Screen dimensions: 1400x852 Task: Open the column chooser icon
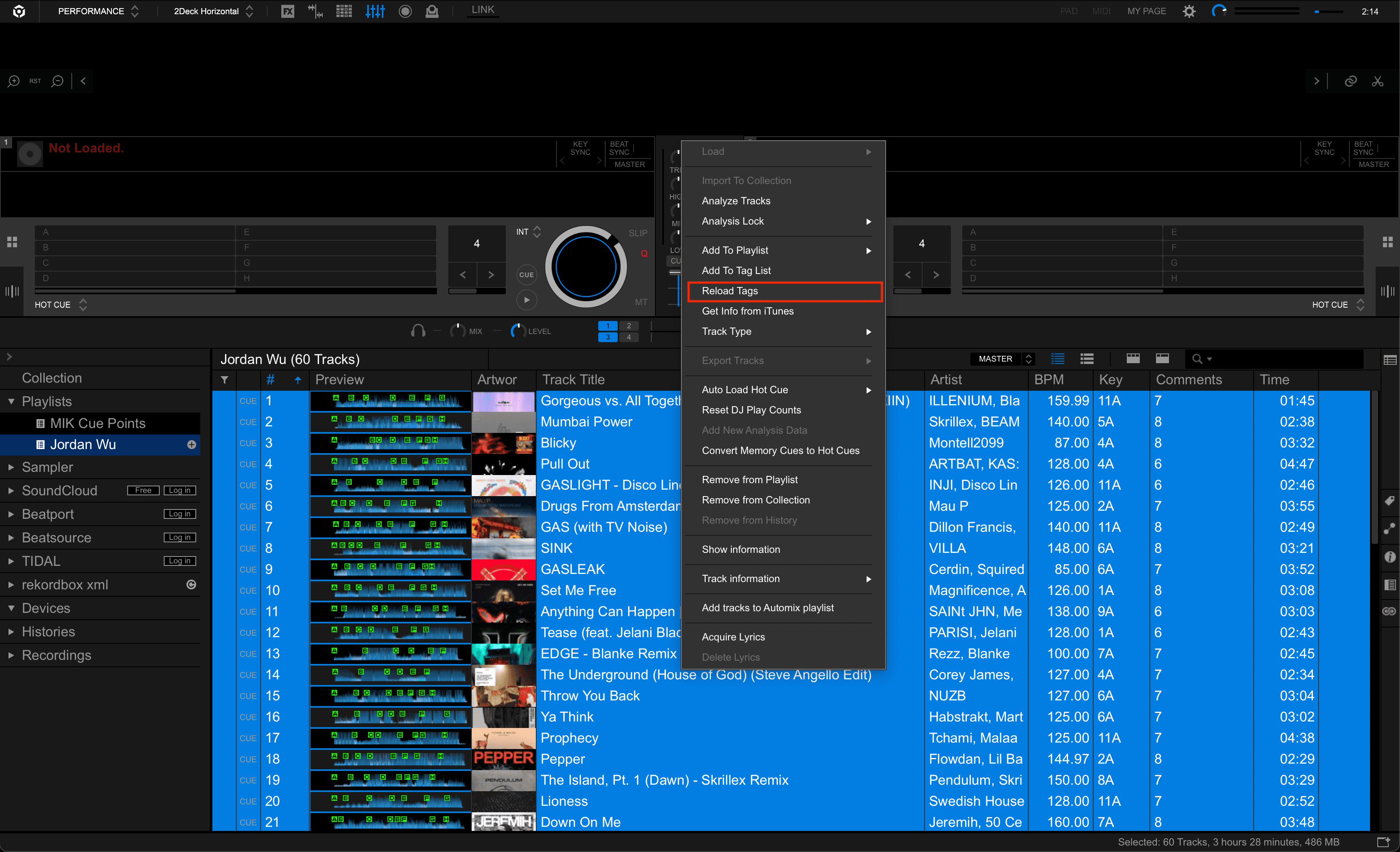[1389, 360]
